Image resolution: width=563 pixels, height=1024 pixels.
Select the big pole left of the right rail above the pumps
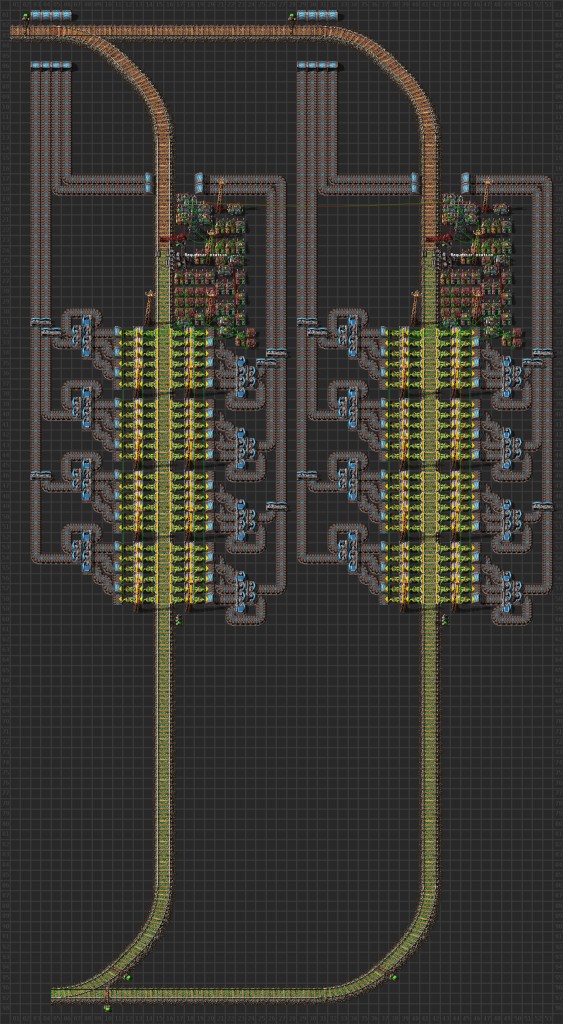point(415,306)
